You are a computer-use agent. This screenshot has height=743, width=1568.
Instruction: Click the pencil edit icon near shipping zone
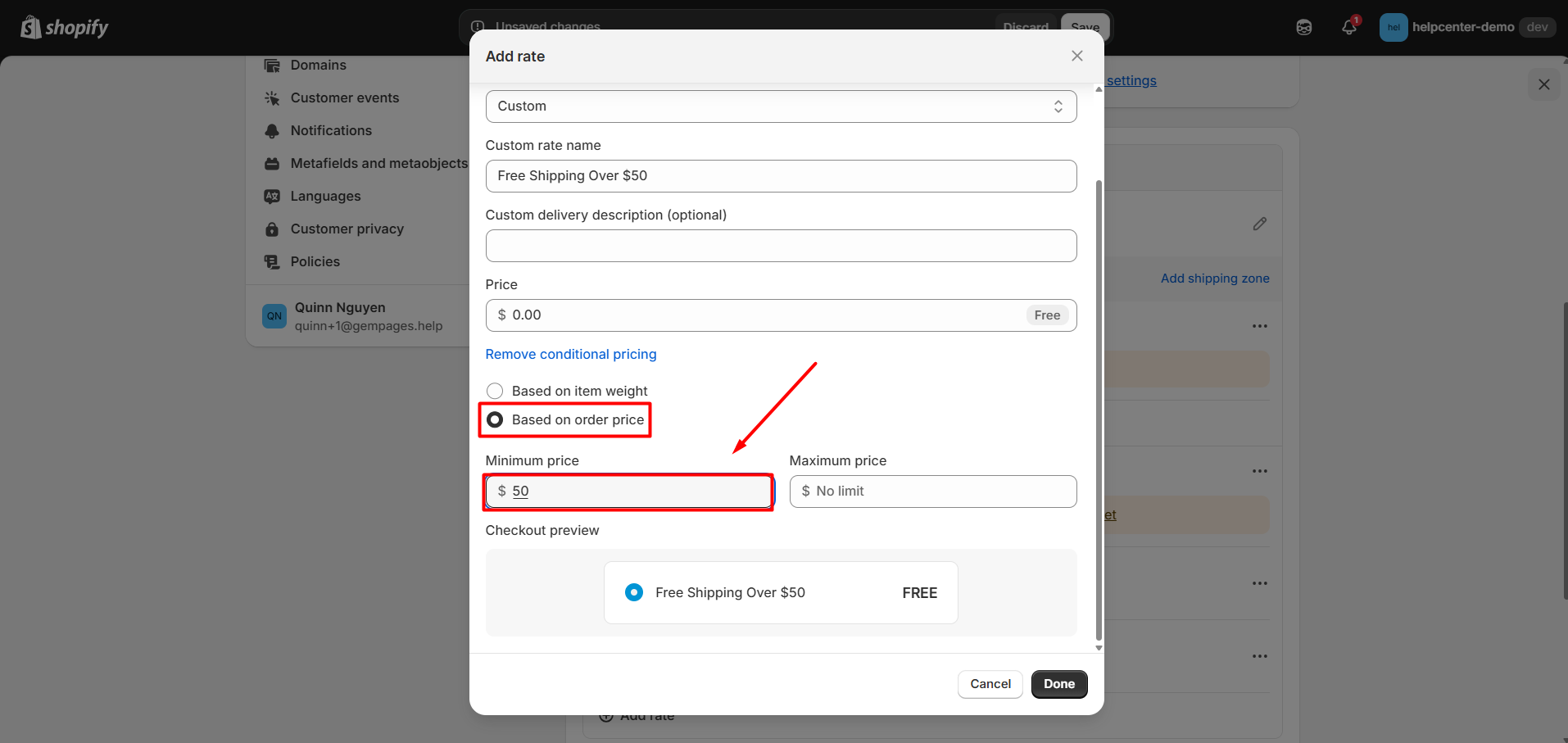(1259, 224)
